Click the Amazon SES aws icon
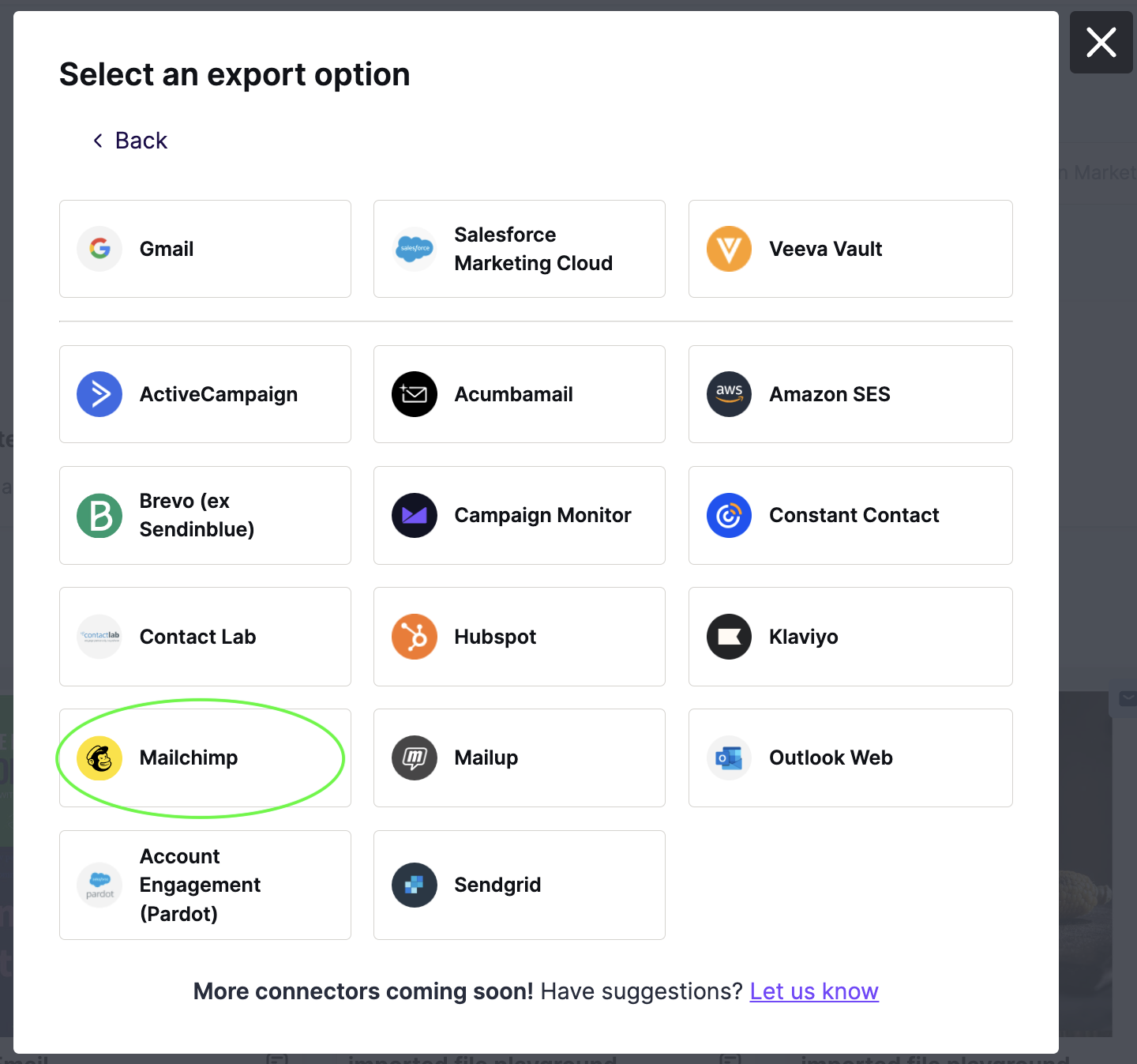The height and width of the screenshot is (1064, 1137). [729, 394]
